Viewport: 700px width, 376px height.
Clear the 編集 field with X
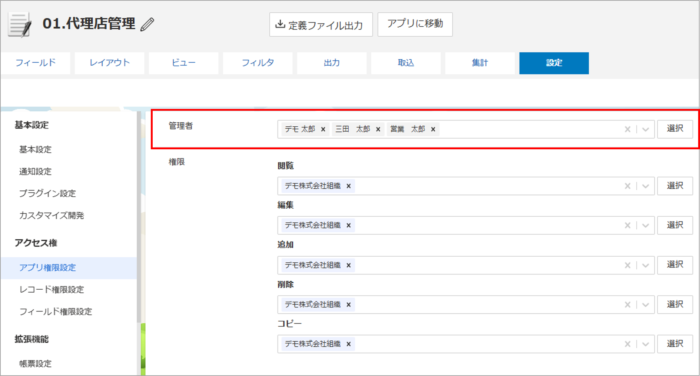[627, 226]
